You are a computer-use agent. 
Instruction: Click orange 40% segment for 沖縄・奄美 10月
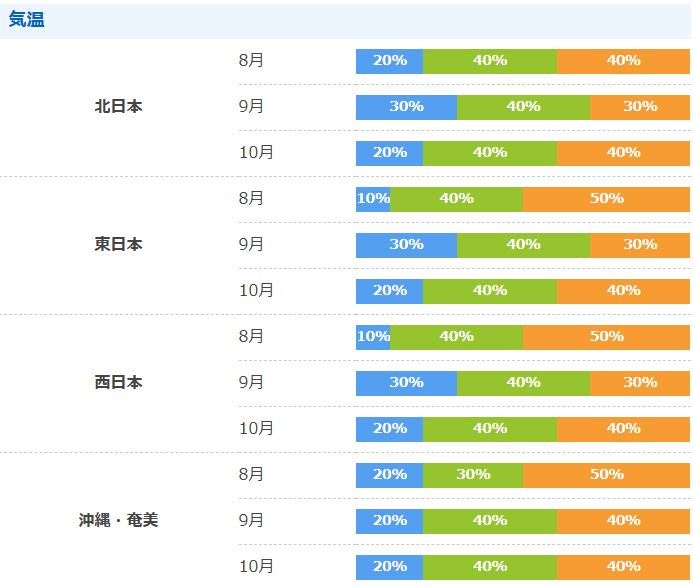point(623,567)
